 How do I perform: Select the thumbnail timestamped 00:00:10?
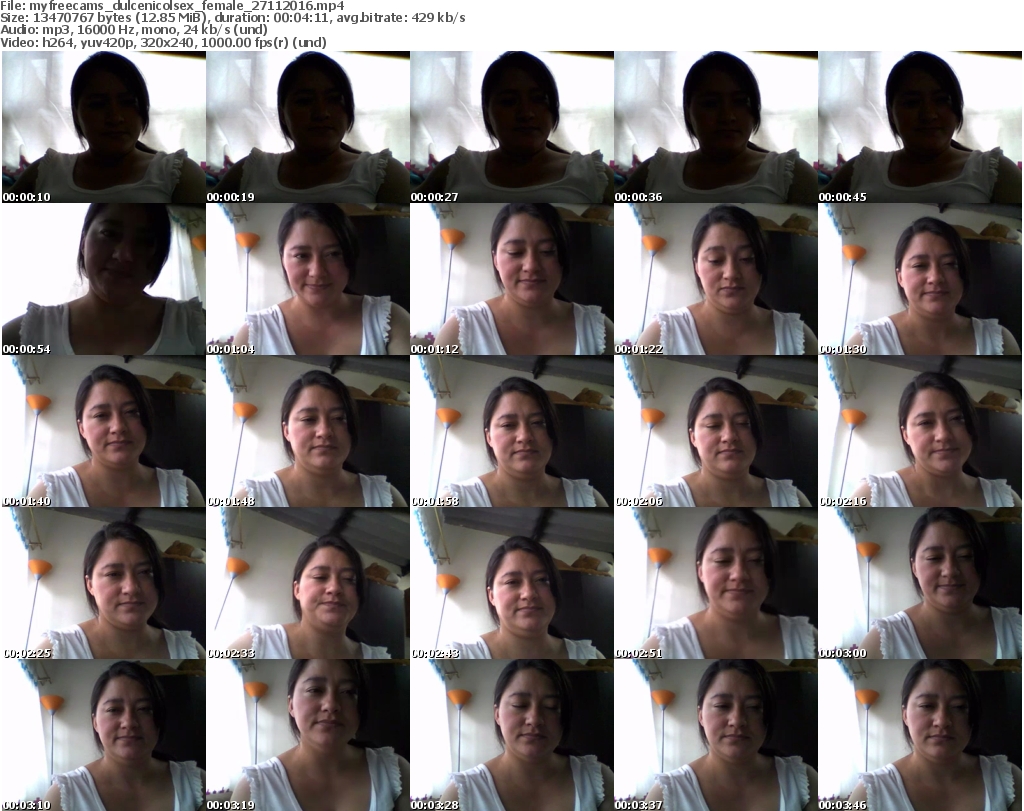click(103, 127)
